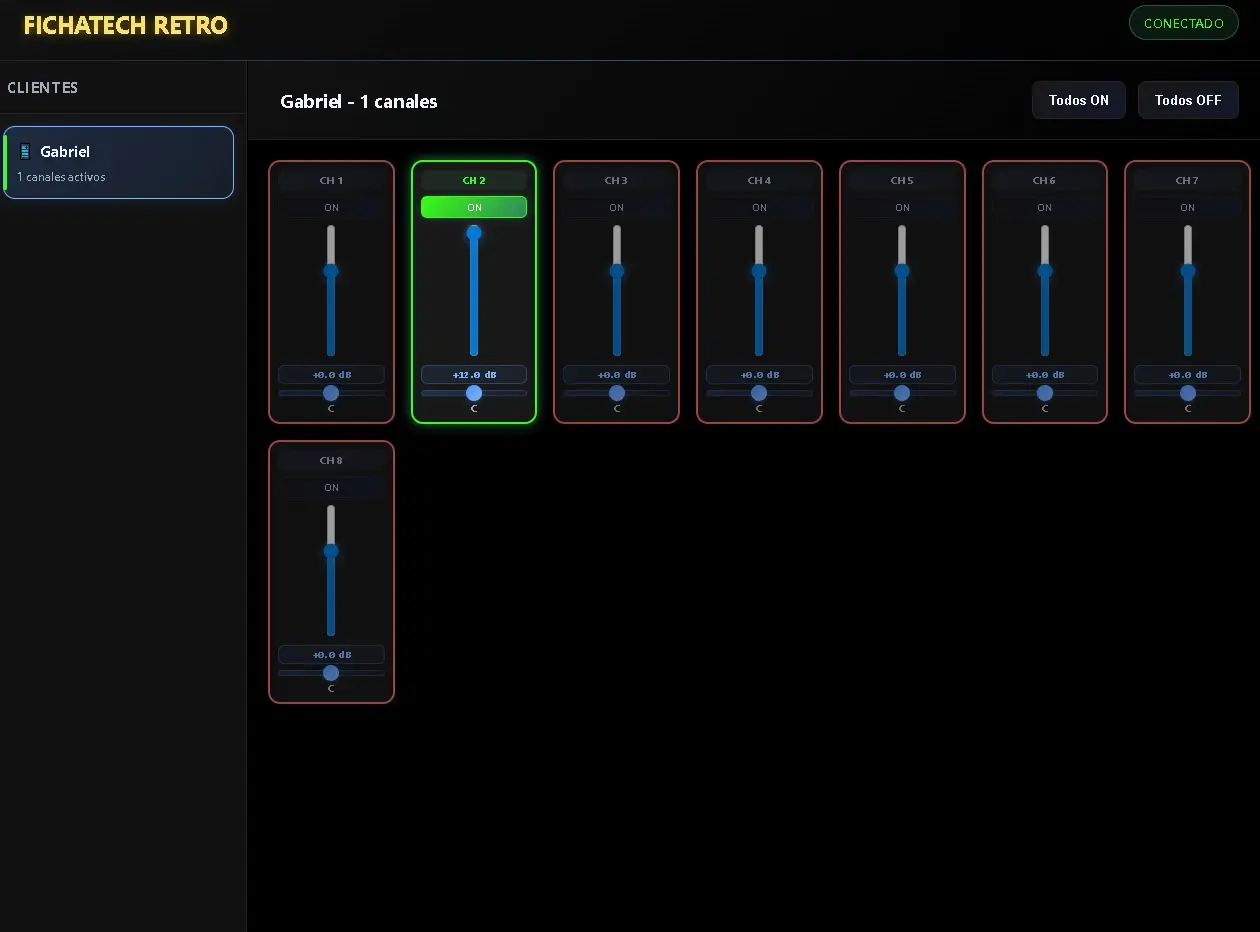Image resolution: width=1260 pixels, height=932 pixels.
Task: Click the phone icon next to Gabriel
Action: point(25,152)
